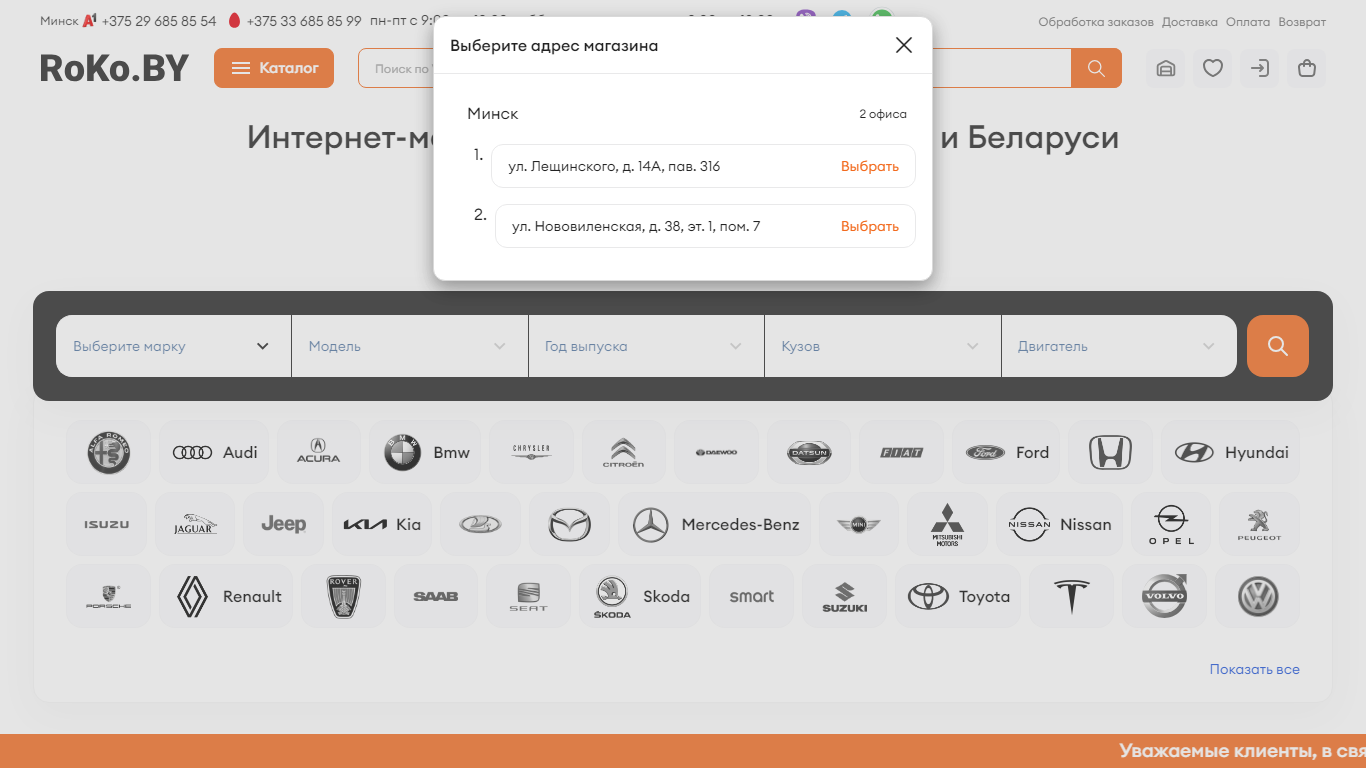The width and height of the screenshot is (1366, 768).
Task: Open the Возврат link
Action: pos(1302,21)
